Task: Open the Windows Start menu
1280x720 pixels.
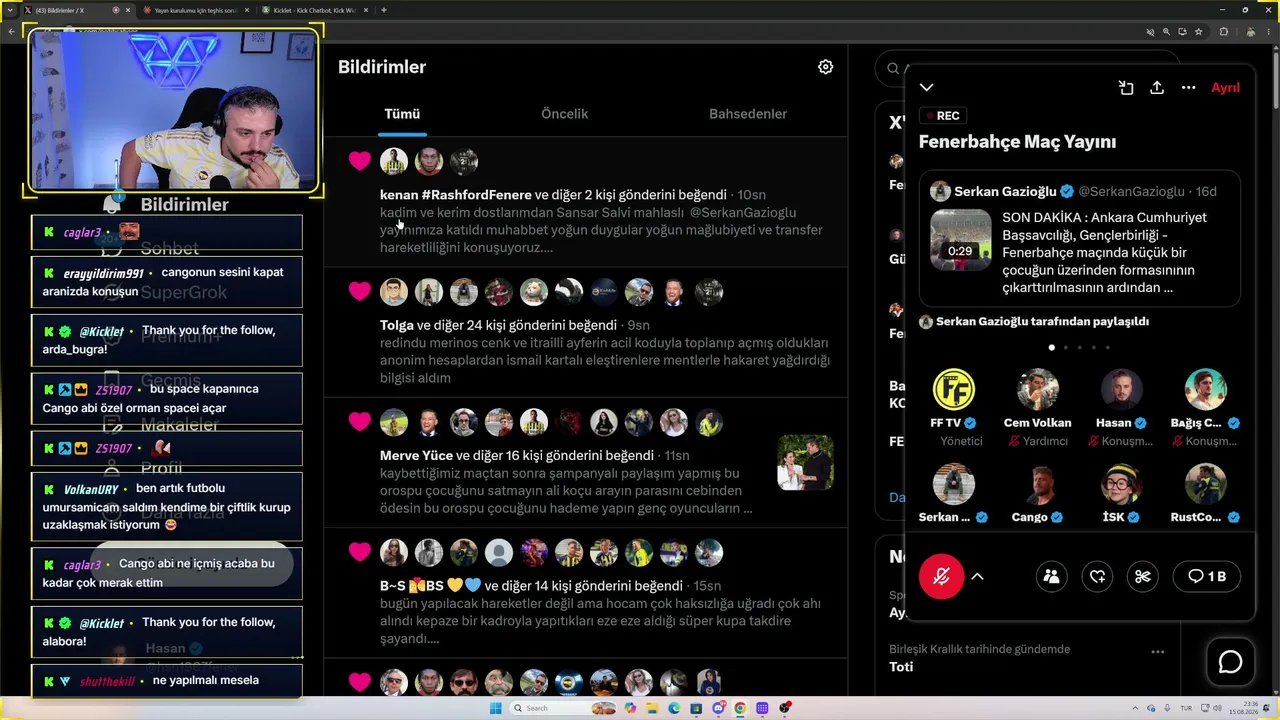Action: [494, 708]
